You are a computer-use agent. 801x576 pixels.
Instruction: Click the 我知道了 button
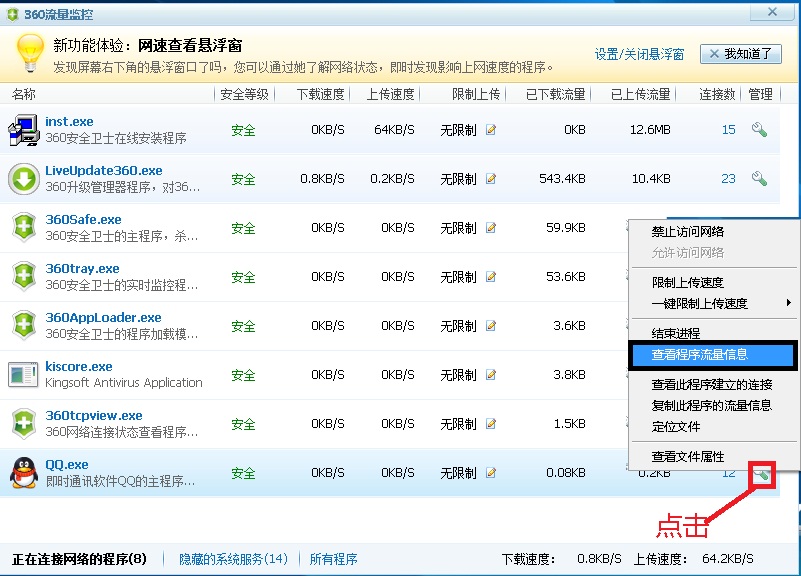741,54
